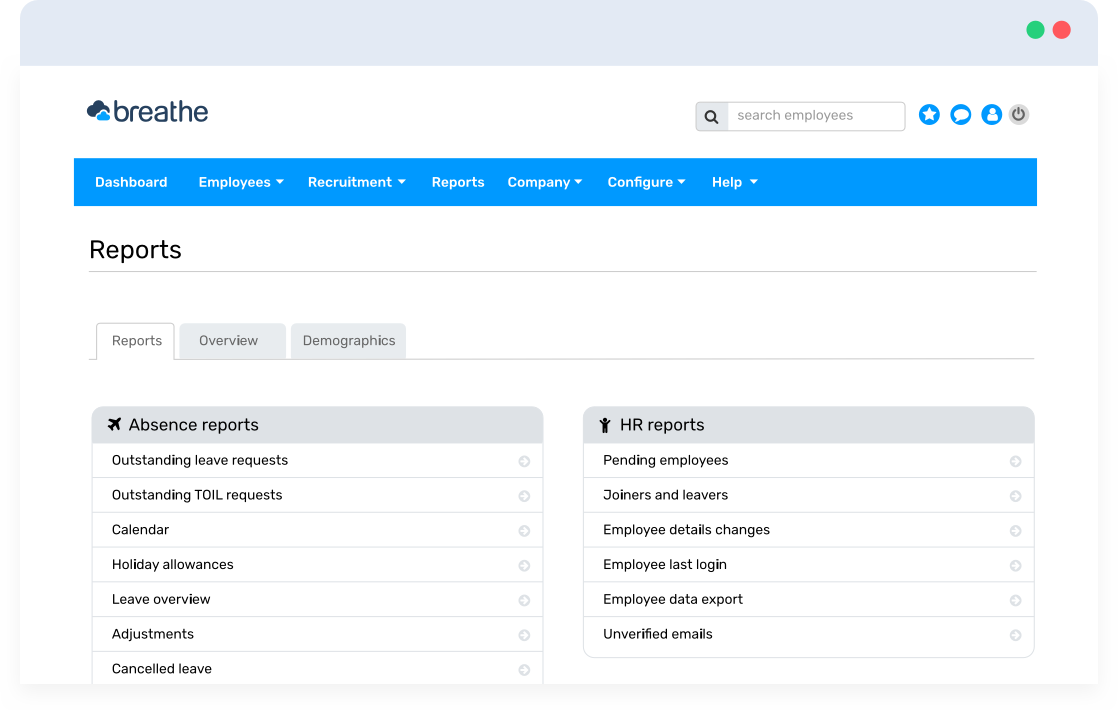The image size is (1118, 710).
Task: Select the Reports tab
Action: point(135,341)
